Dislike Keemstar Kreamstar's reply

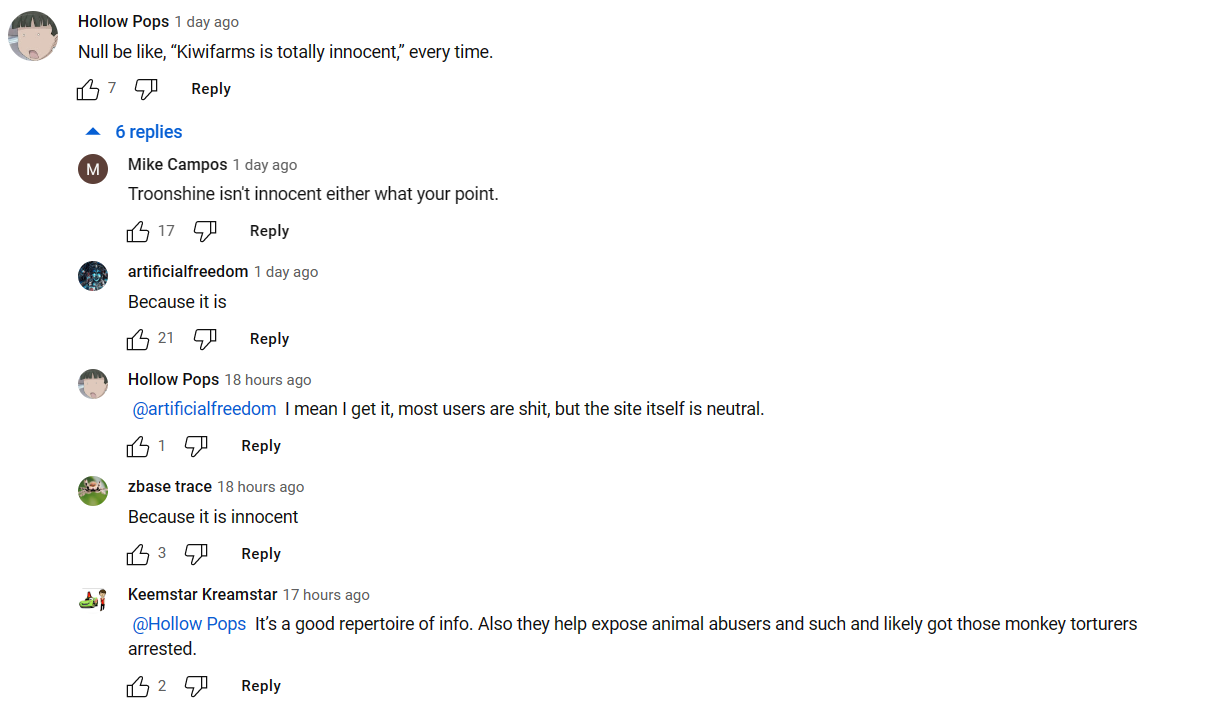pos(196,687)
